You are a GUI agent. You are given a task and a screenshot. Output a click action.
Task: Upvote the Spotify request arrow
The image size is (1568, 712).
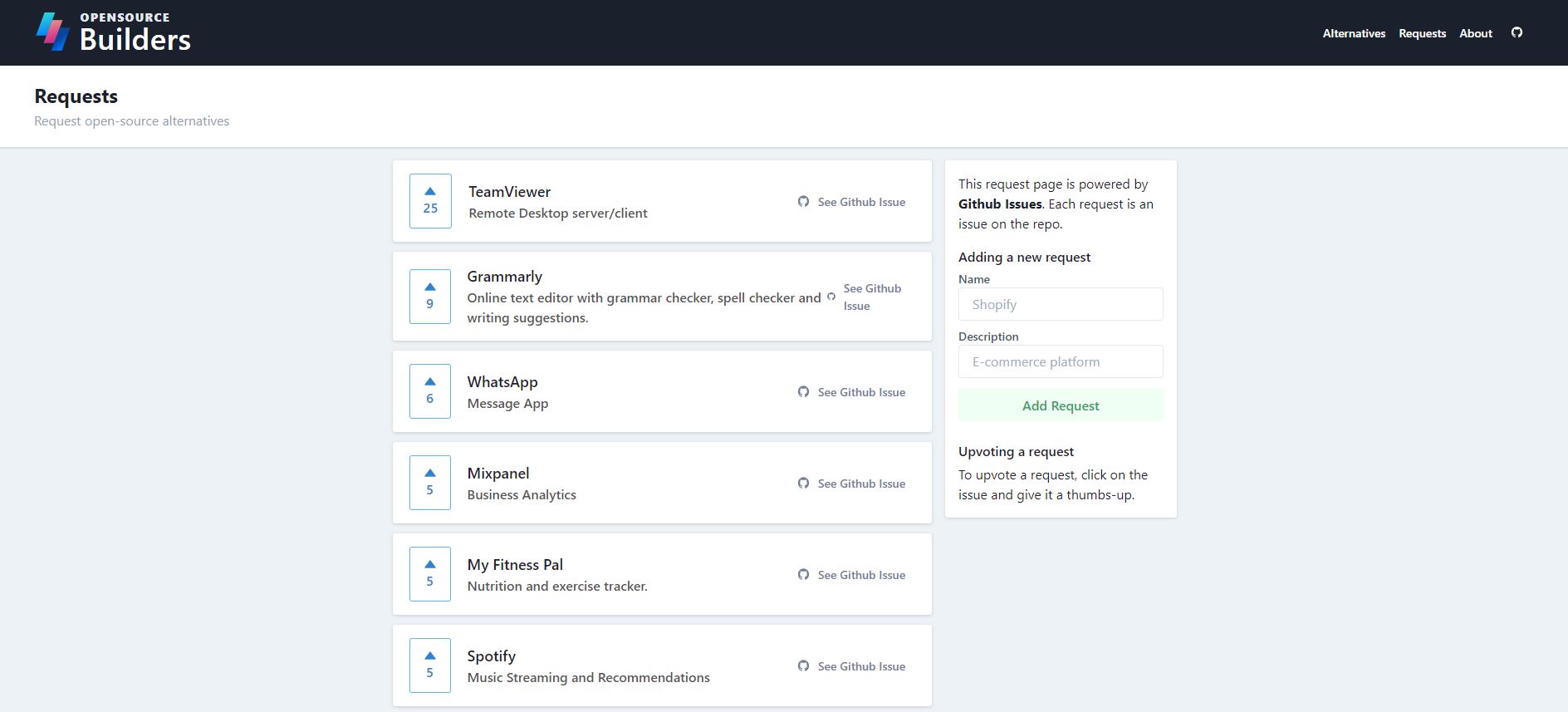(x=430, y=656)
